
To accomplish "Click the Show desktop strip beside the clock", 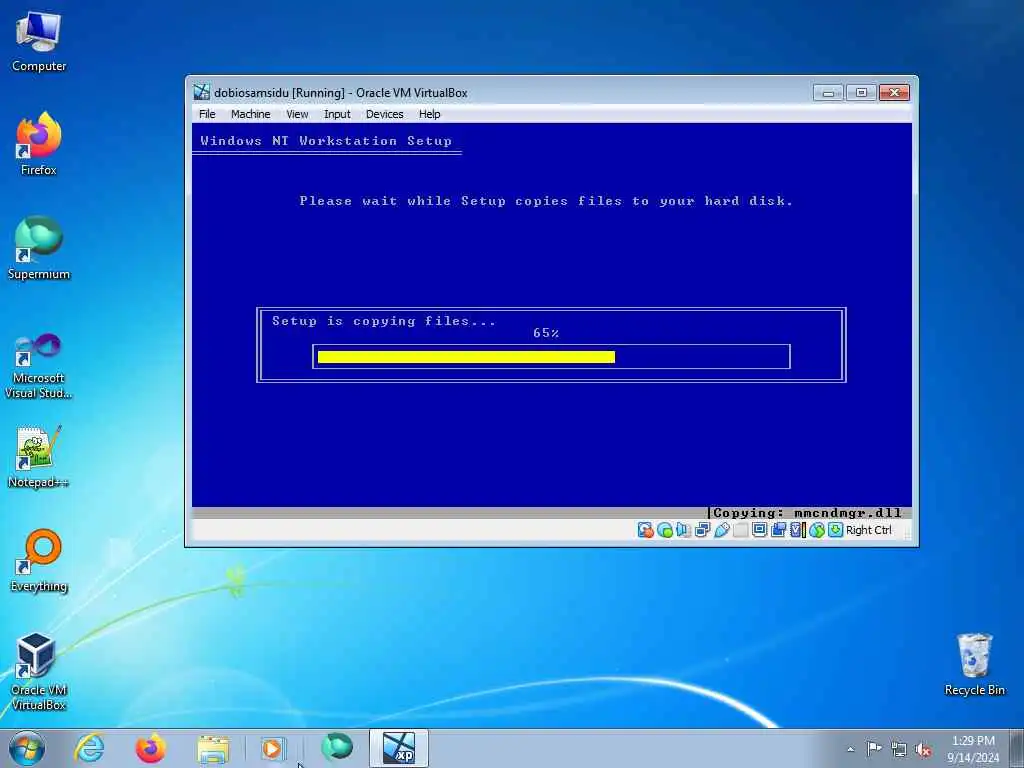I will (x=1017, y=748).
